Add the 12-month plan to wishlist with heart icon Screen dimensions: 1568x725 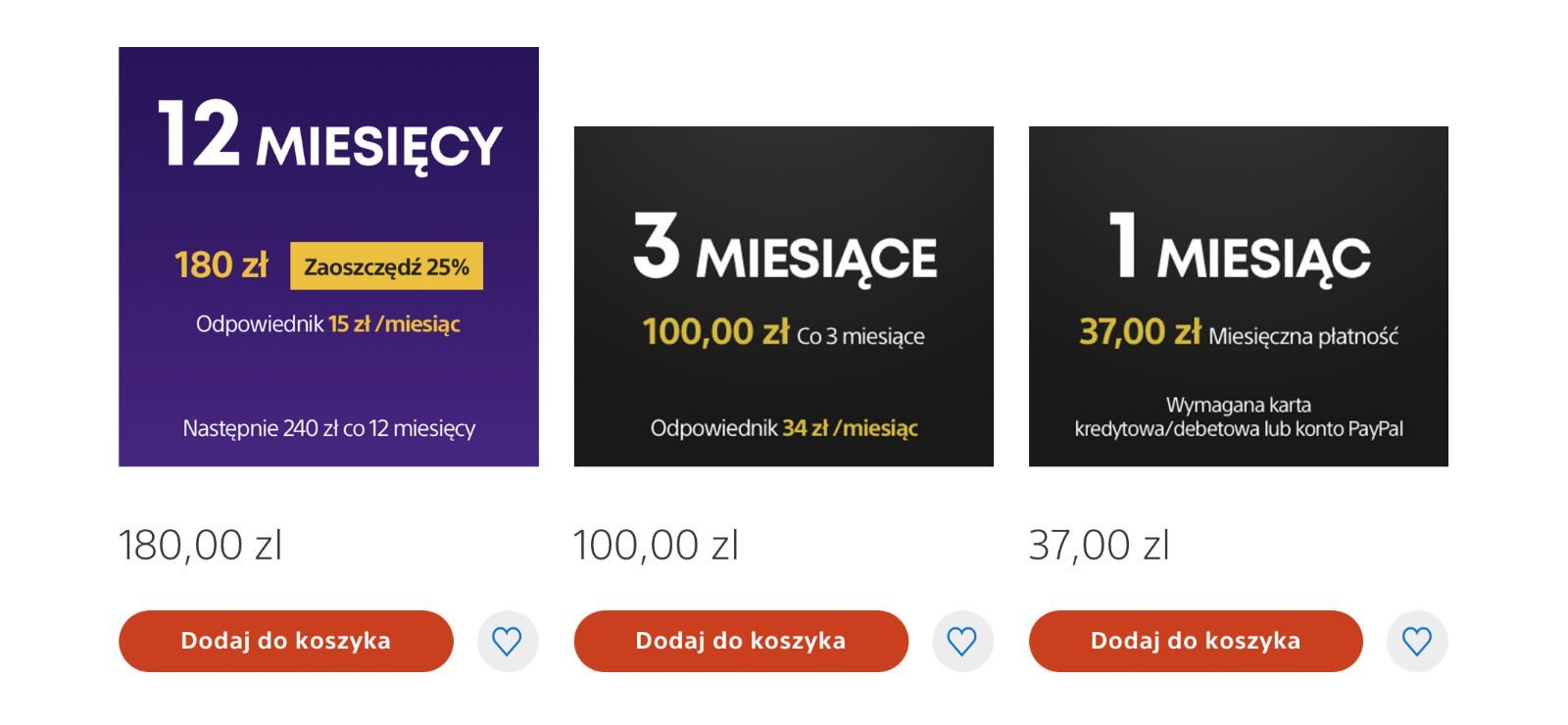coord(507,642)
